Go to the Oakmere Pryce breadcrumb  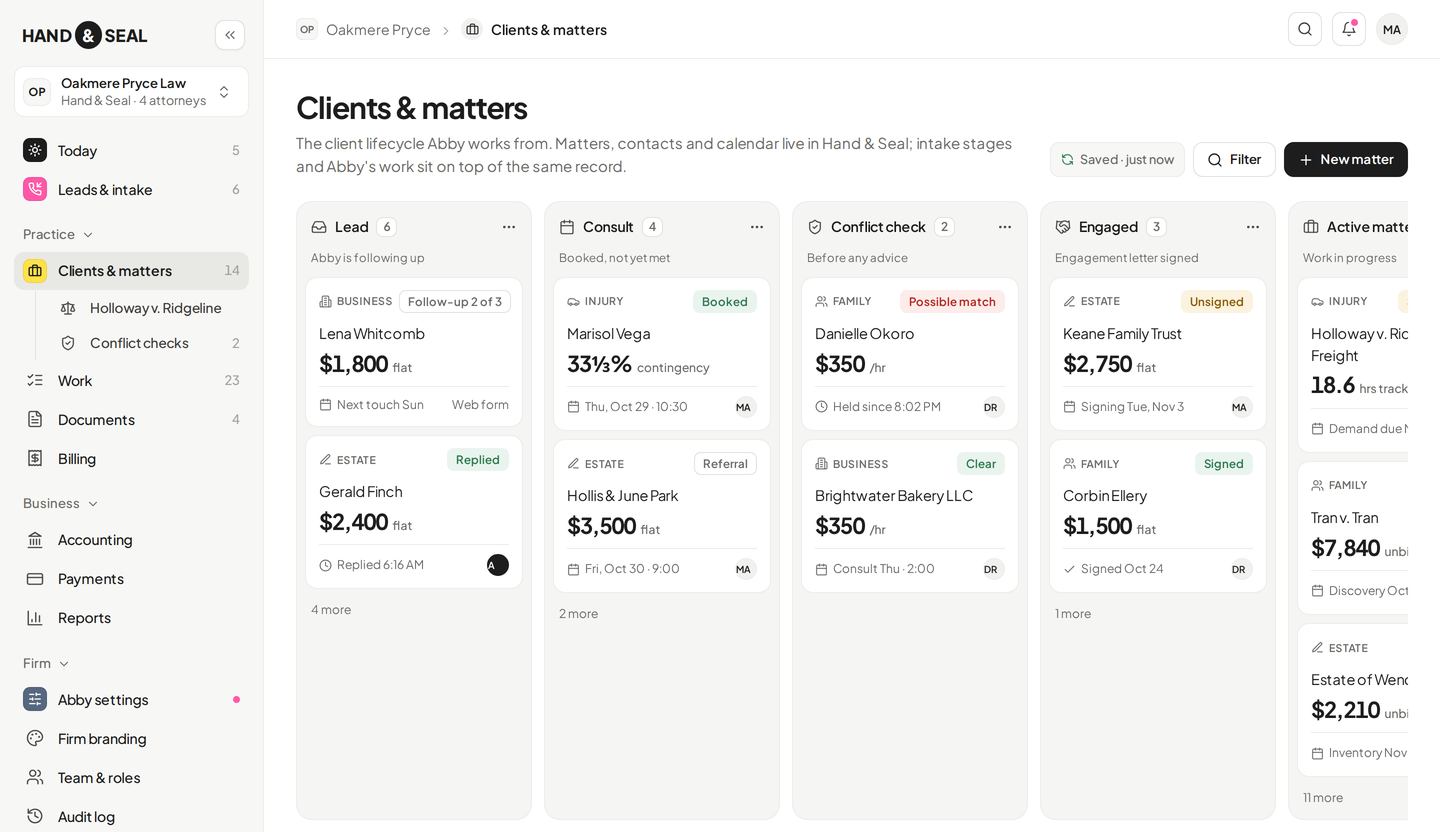(x=364, y=29)
